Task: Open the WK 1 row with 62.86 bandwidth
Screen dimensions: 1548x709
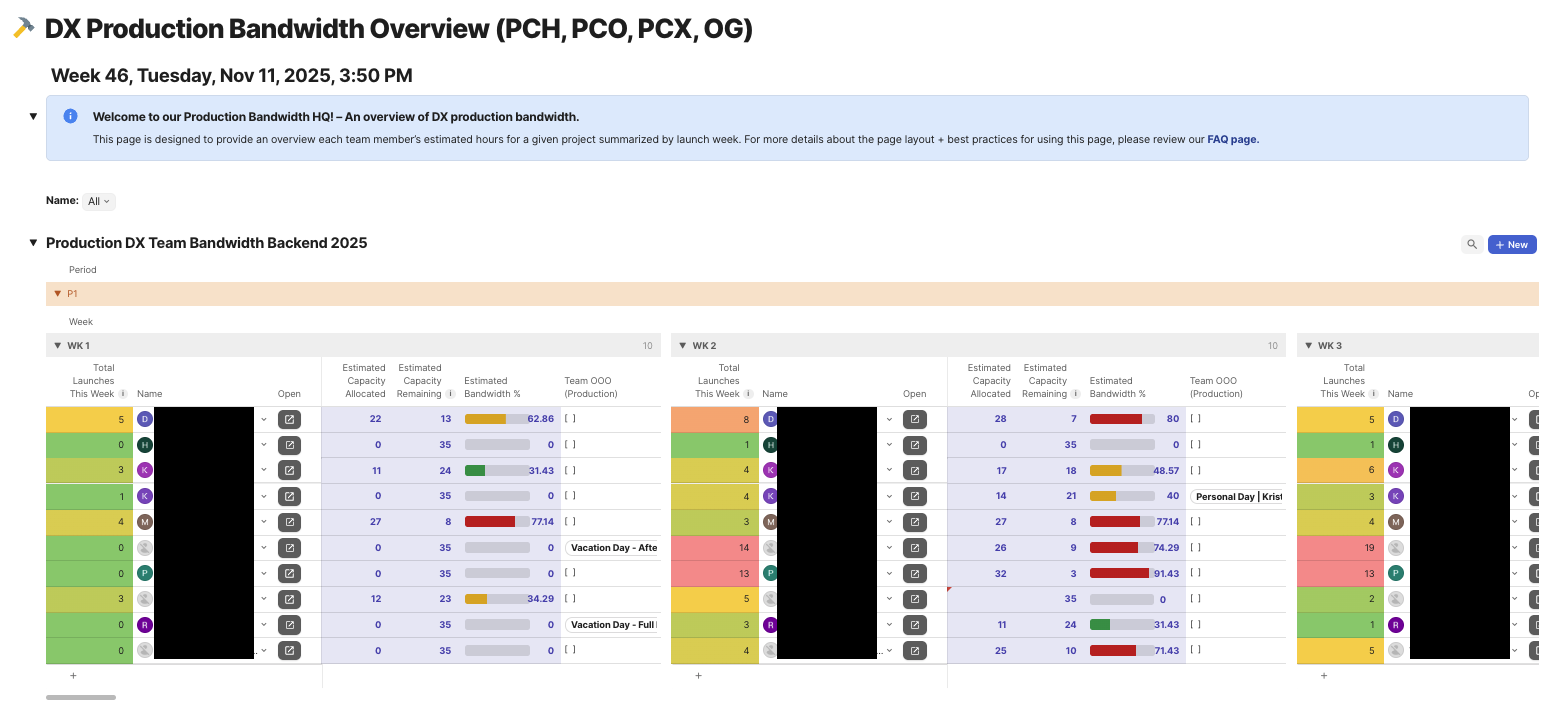Action: point(289,420)
